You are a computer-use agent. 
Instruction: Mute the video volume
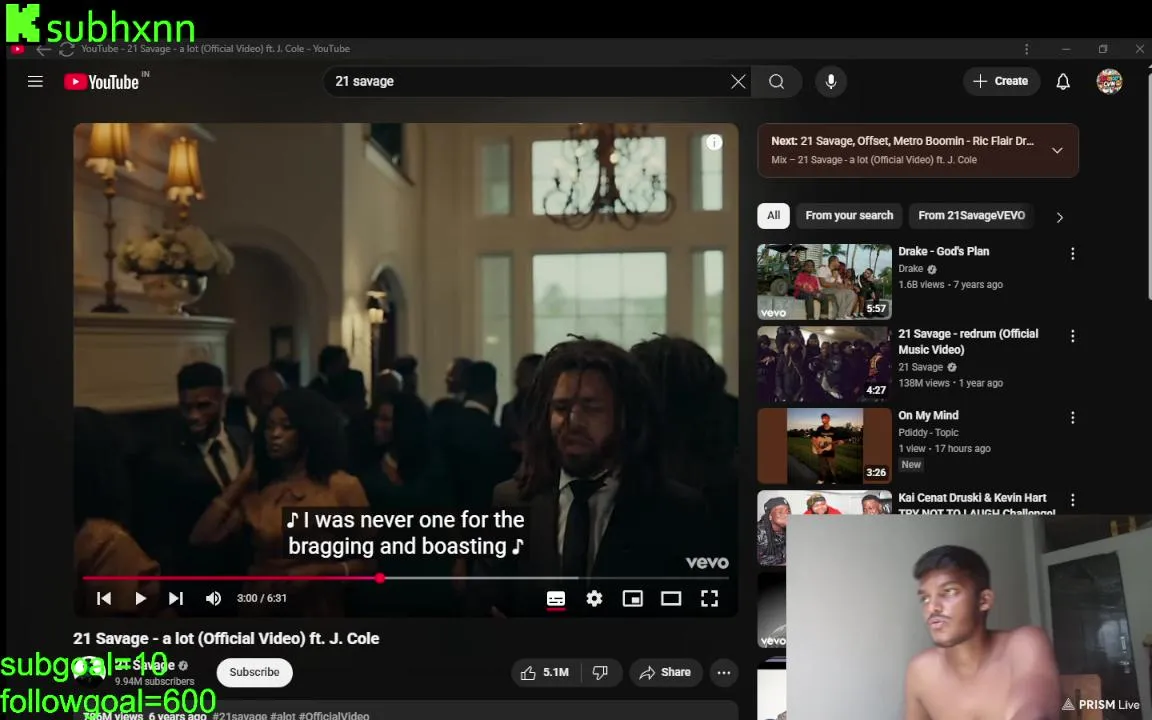coord(213,598)
